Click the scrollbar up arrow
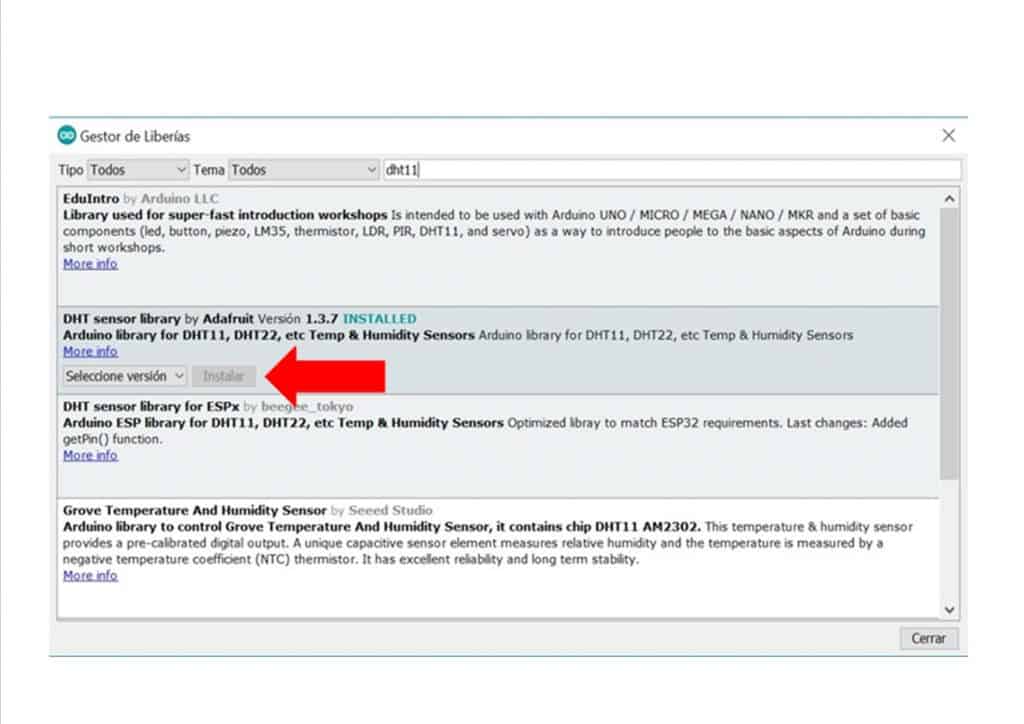The image size is (1024, 724). click(x=949, y=199)
